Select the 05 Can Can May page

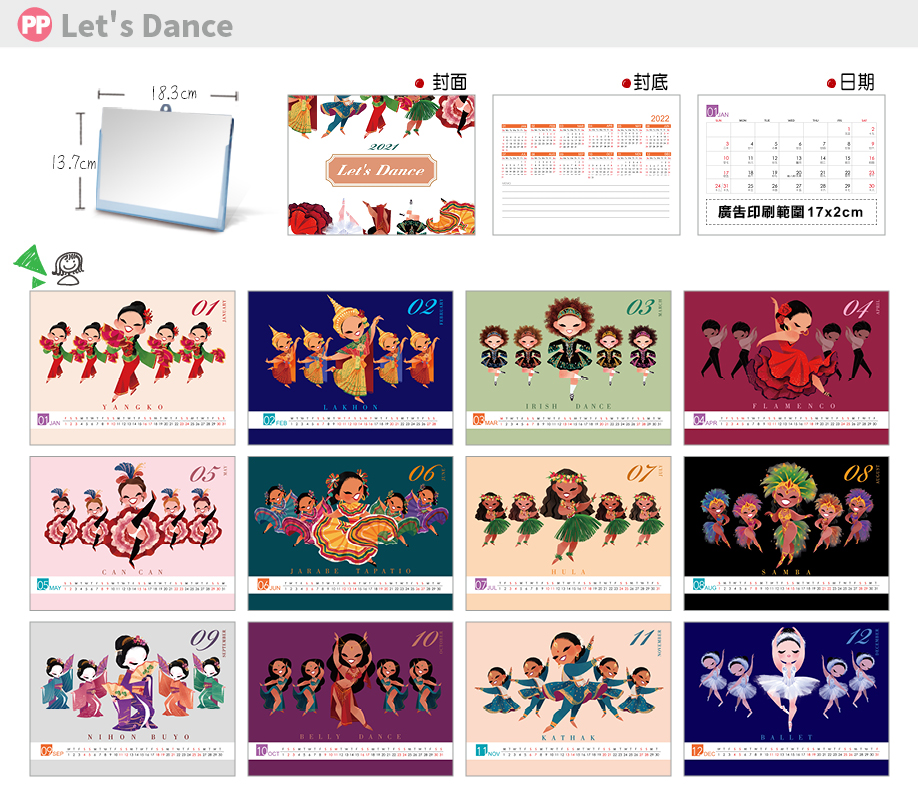(x=132, y=534)
